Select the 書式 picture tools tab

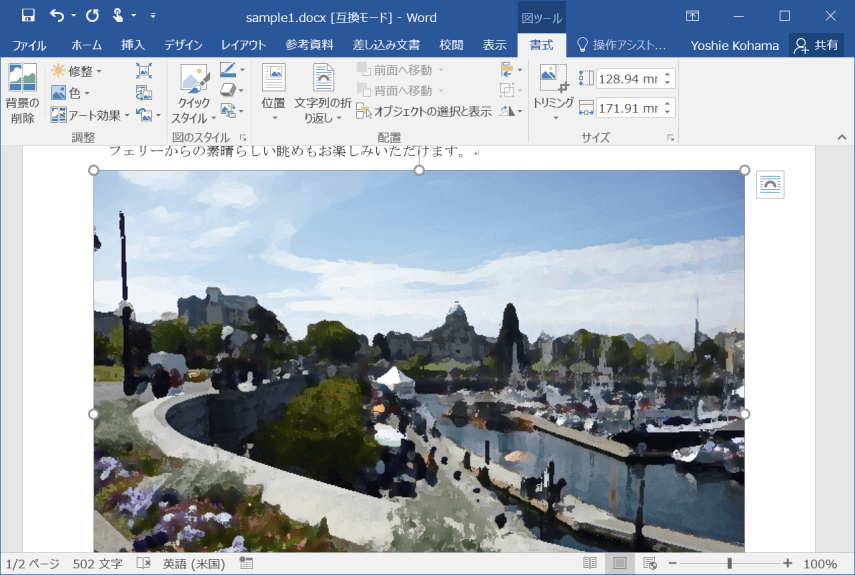(541, 45)
